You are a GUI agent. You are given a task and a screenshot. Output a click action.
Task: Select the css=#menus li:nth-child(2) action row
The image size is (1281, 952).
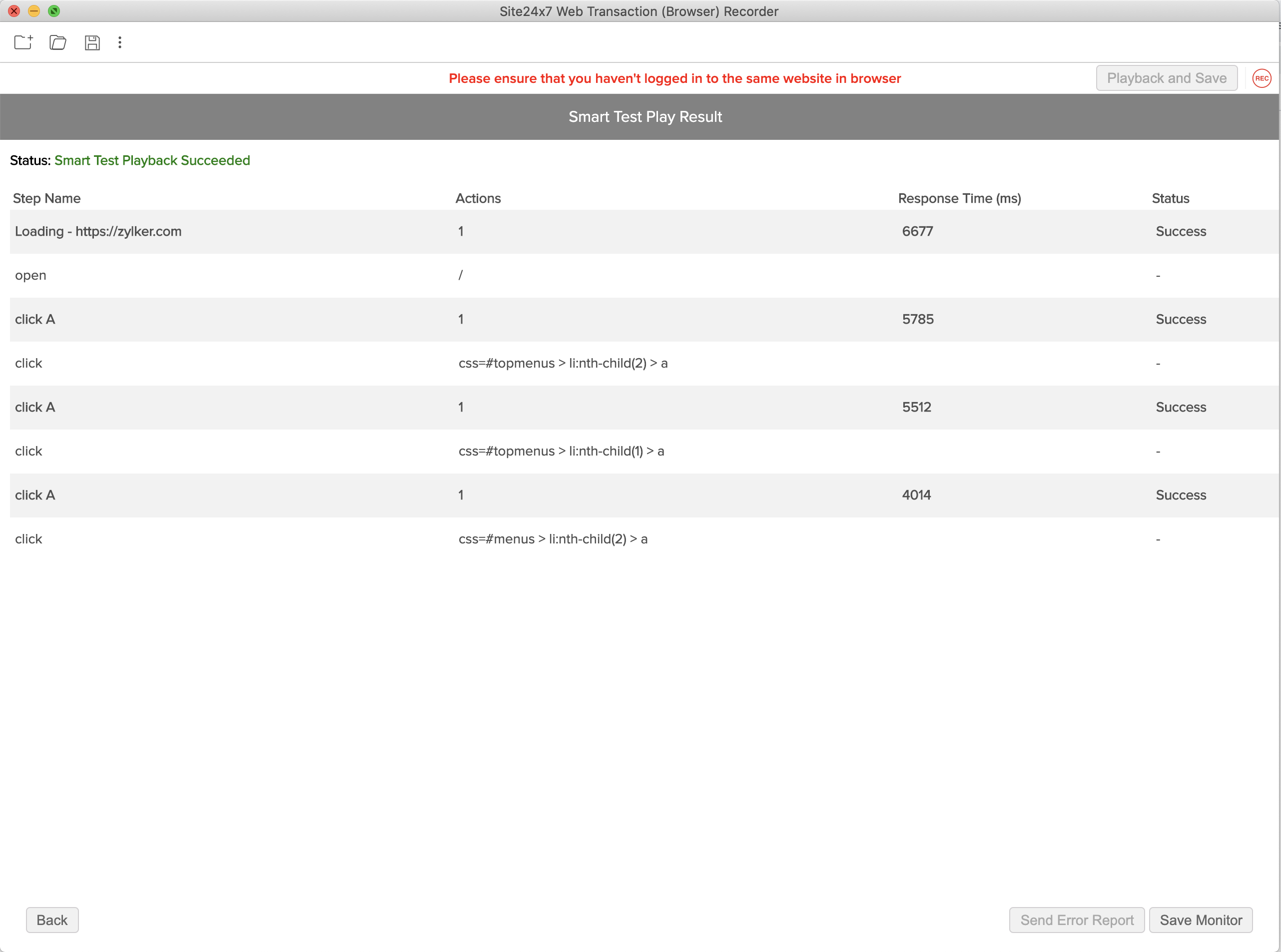tap(553, 539)
